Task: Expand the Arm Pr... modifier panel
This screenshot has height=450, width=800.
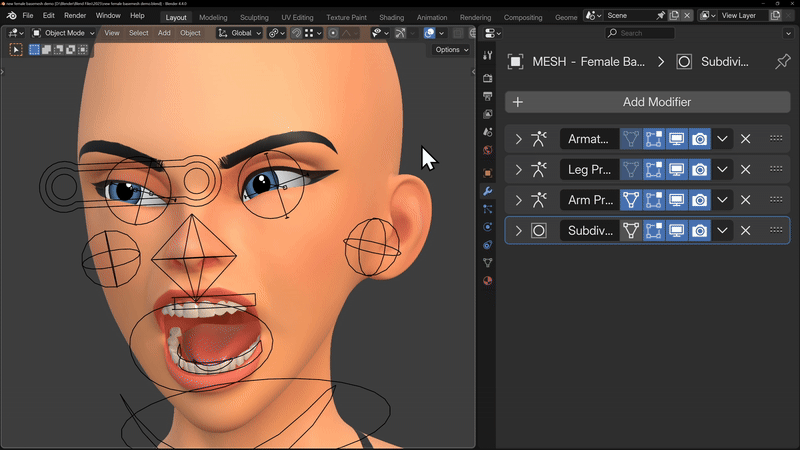Action: pos(518,200)
